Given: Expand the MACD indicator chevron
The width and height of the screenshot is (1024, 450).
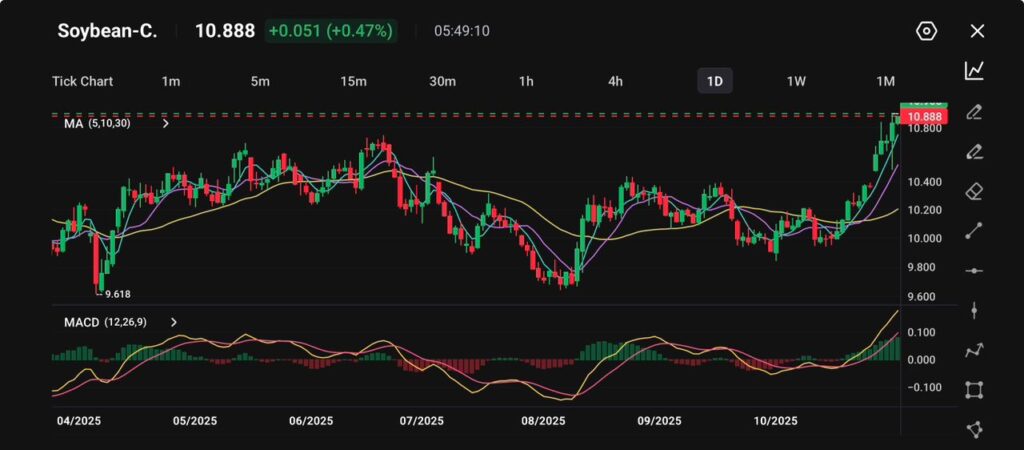Looking at the screenshot, I should (174, 322).
